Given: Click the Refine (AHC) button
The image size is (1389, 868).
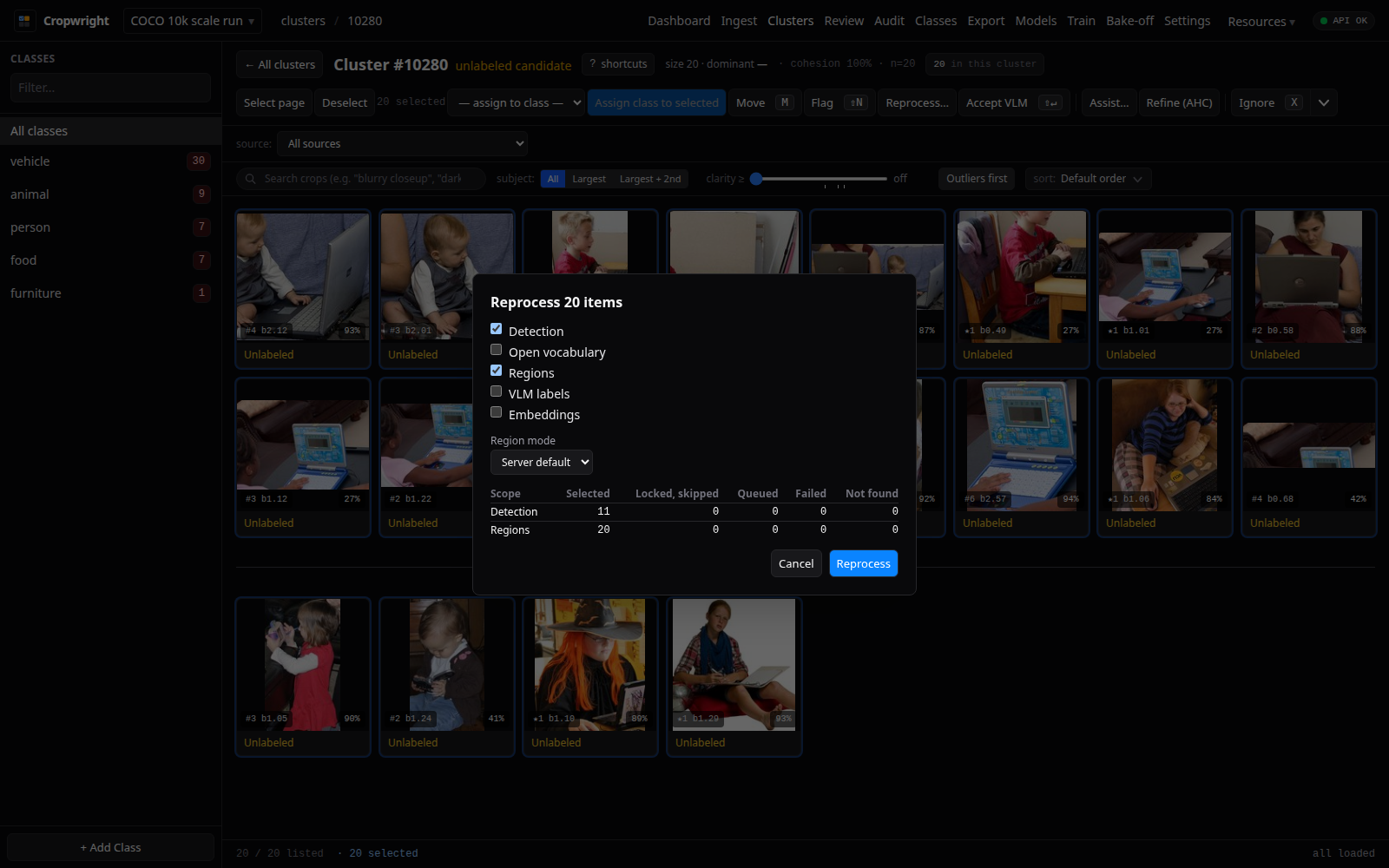Looking at the screenshot, I should click(x=1179, y=102).
